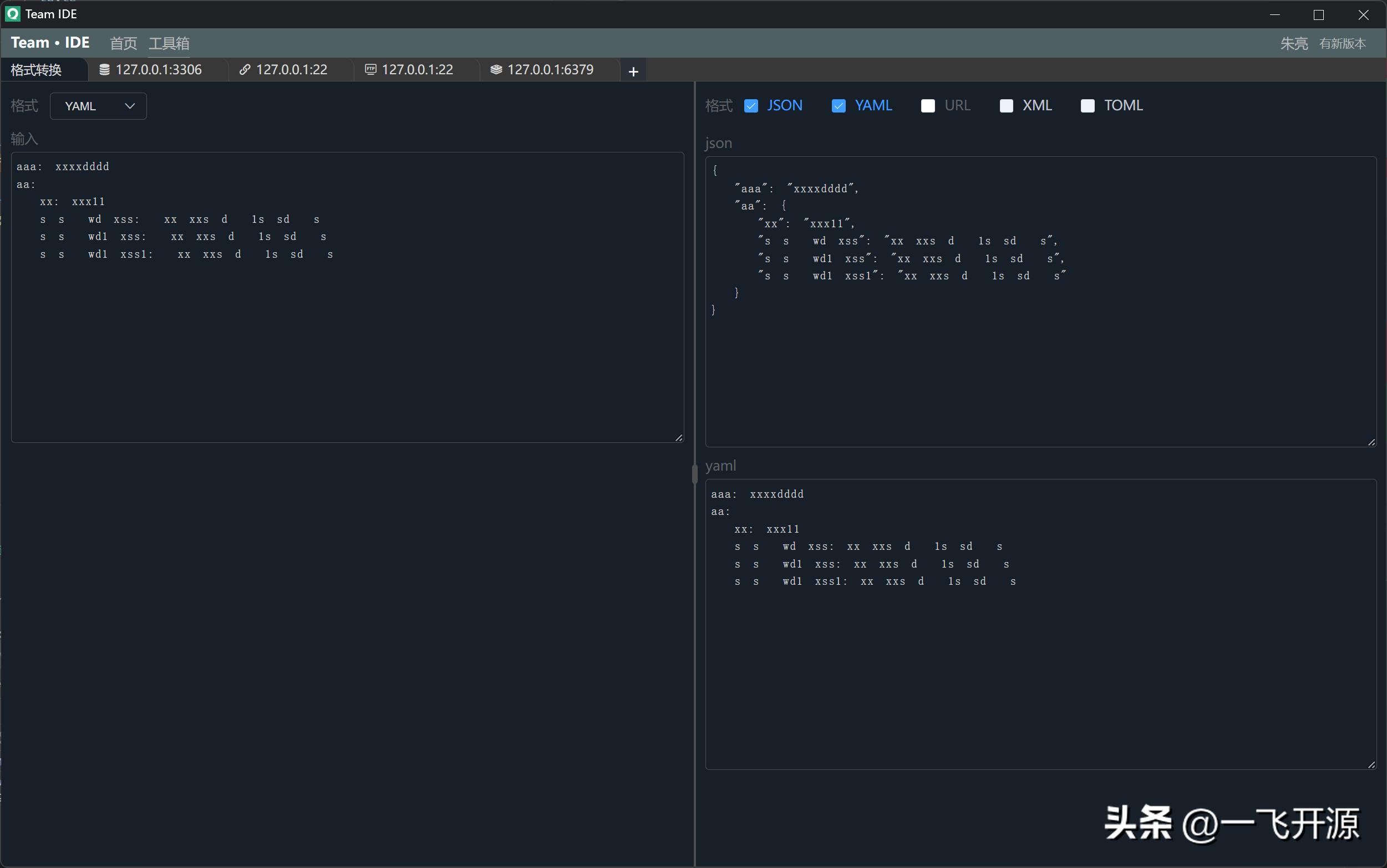The height and width of the screenshot is (868, 1387).
Task: Uncheck the YAML output checkbox
Action: [x=839, y=106]
